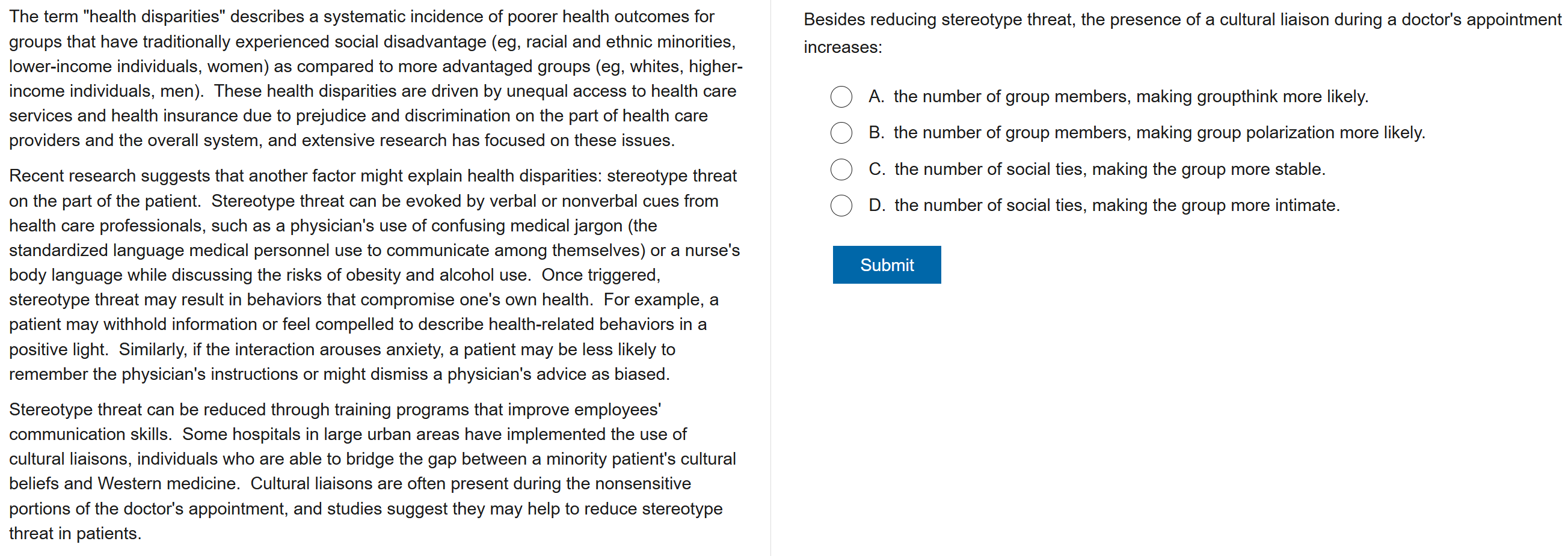Click the option text mentioning group polarization
This screenshot has height=556, width=1568.
[x=1159, y=133]
